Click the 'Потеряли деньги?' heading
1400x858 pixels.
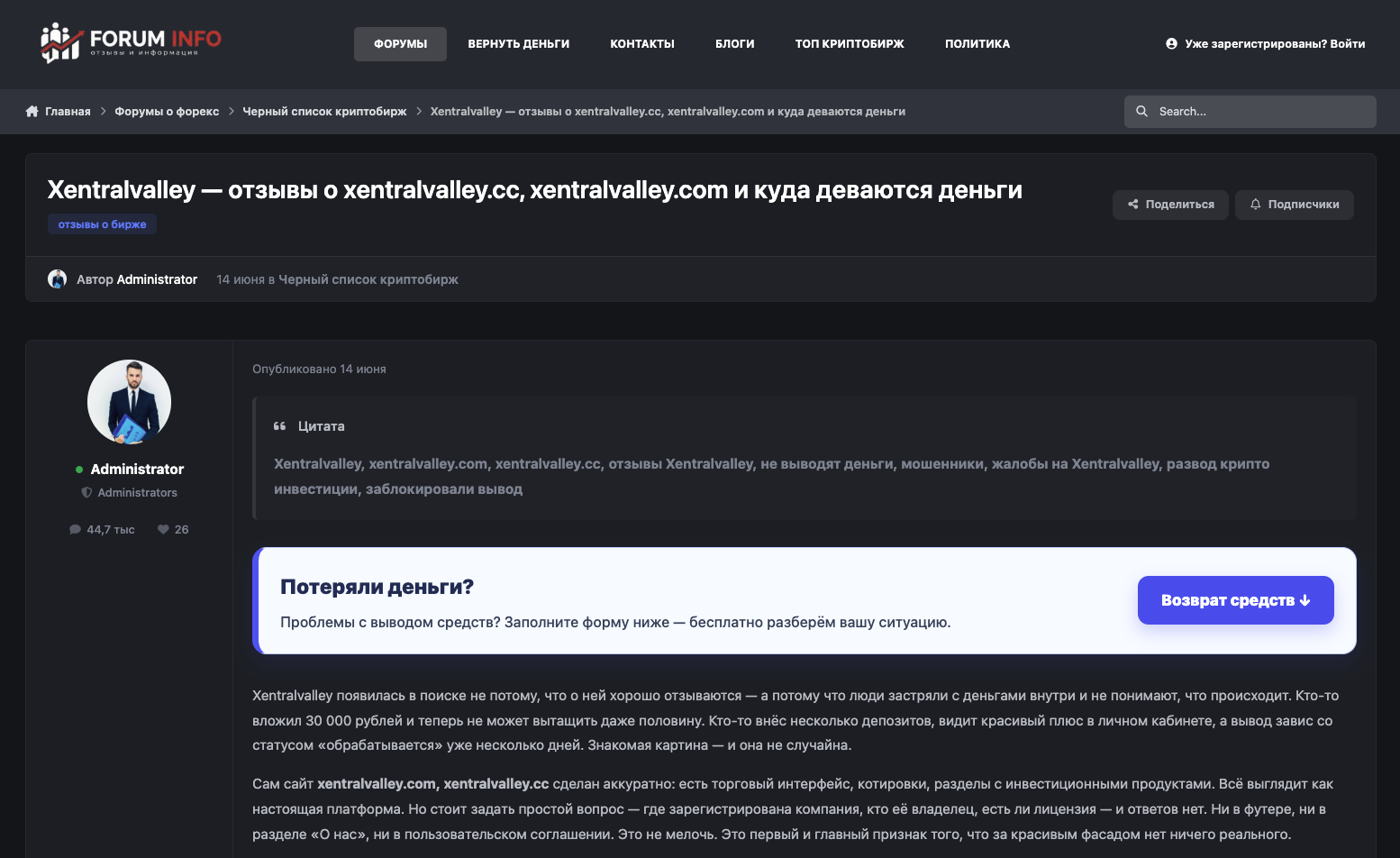coord(377,587)
